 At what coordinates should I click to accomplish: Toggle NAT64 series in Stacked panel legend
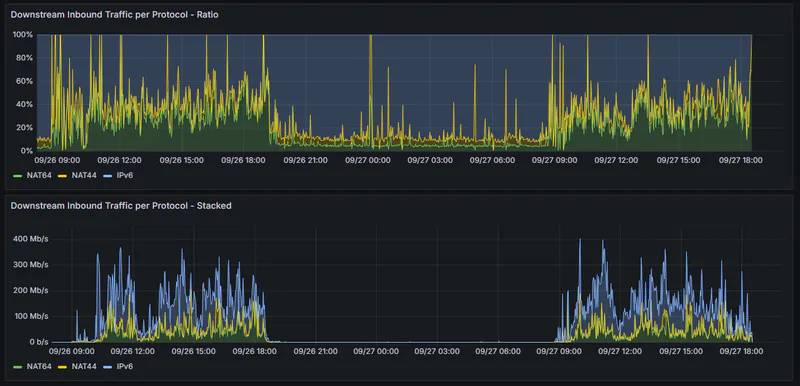[x=39, y=366]
